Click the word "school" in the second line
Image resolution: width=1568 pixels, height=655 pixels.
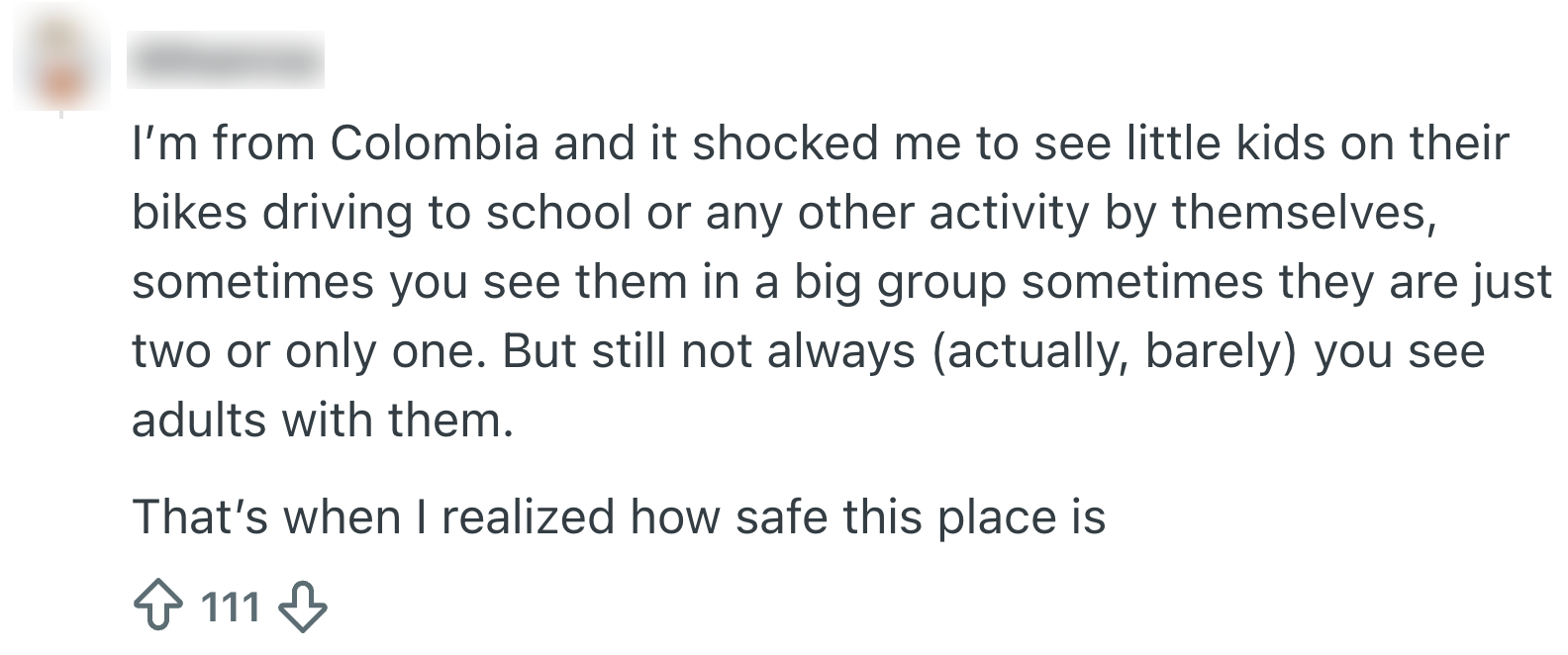tap(559, 213)
